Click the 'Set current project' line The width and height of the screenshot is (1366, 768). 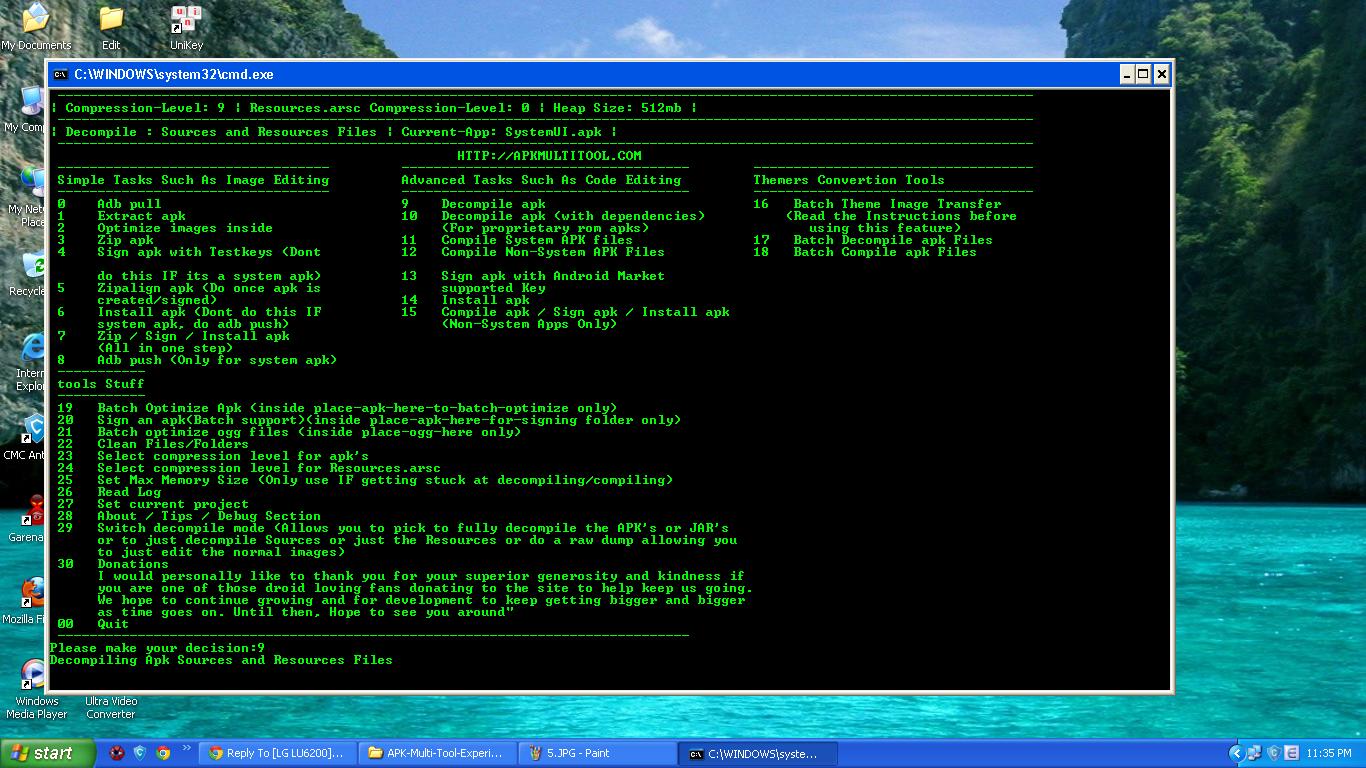click(153, 504)
